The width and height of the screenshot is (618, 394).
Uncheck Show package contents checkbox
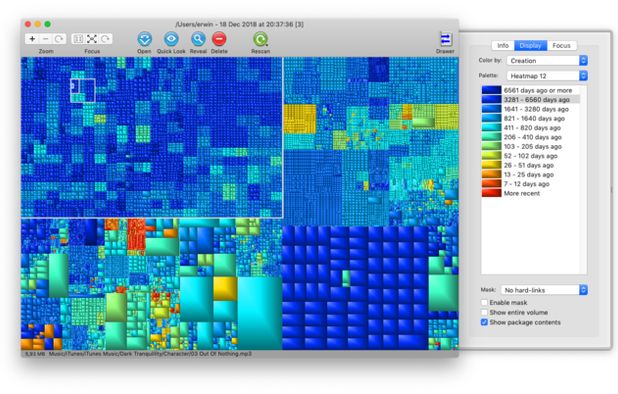point(484,322)
